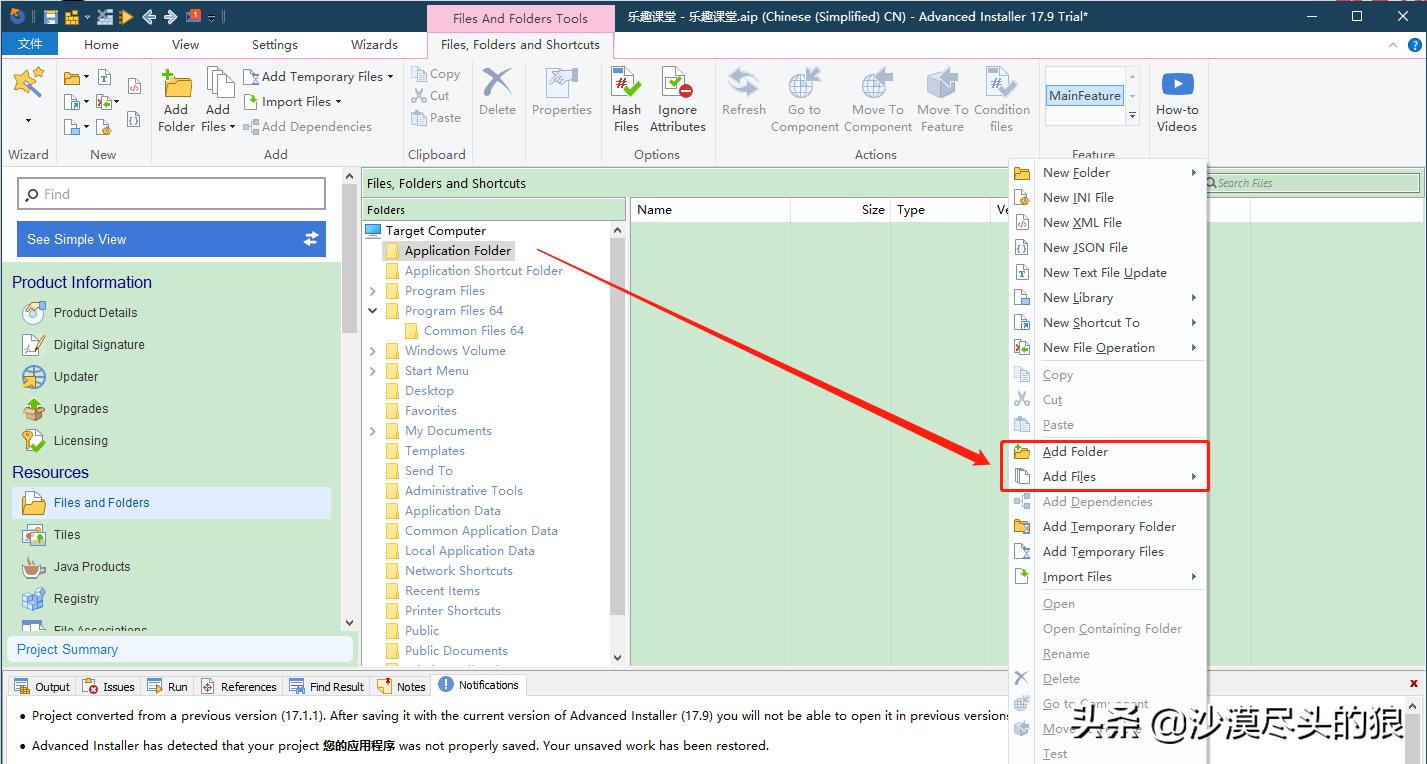Switch to the Wizards ribbon tab
Screen dimensions: 1427x764
[374, 44]
